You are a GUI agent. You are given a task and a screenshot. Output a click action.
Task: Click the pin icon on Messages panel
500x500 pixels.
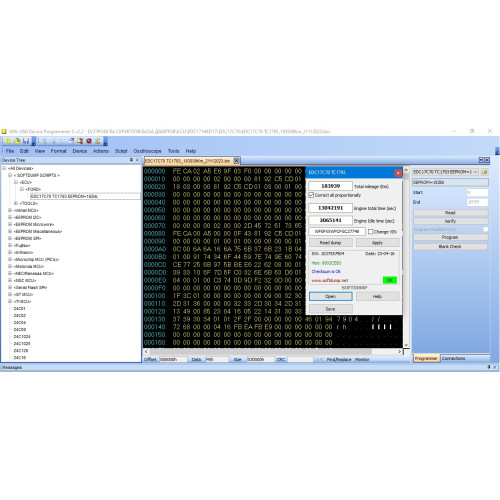pyautogui.click(x=489, y=367)
